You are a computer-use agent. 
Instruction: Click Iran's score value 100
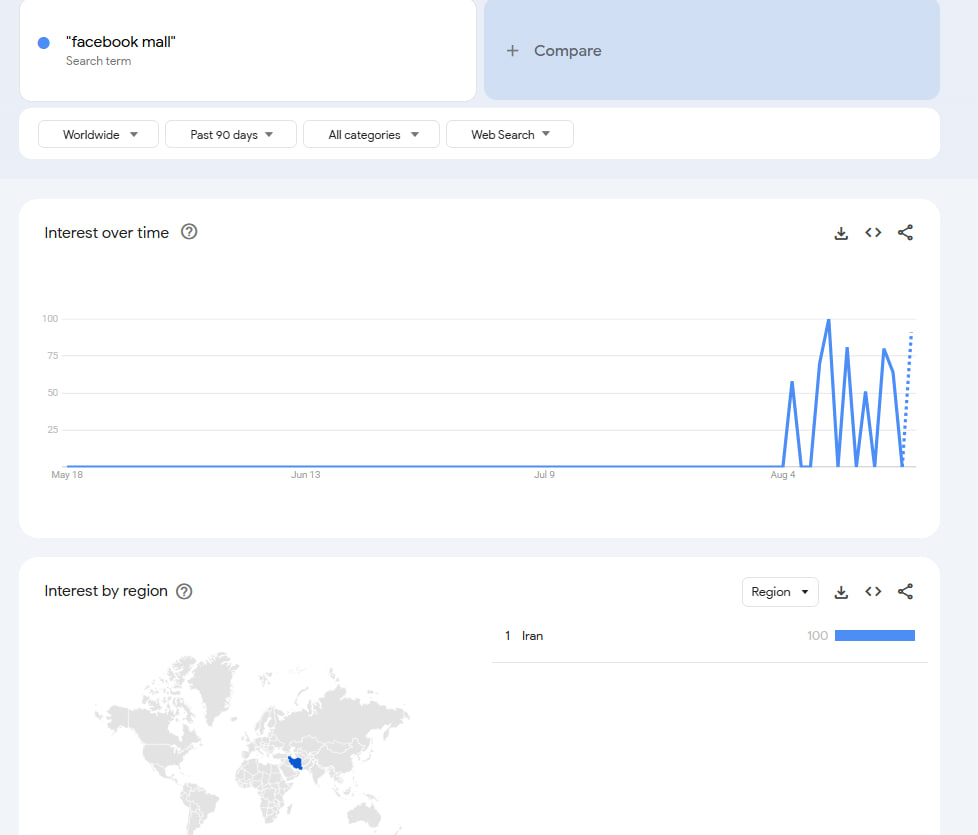(x=817, y=635)
